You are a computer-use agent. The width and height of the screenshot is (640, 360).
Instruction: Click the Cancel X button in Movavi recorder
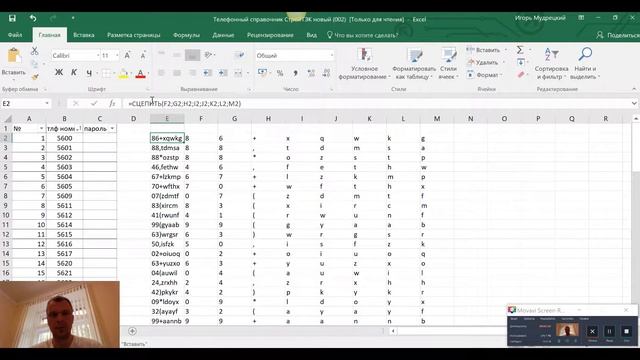592,331
